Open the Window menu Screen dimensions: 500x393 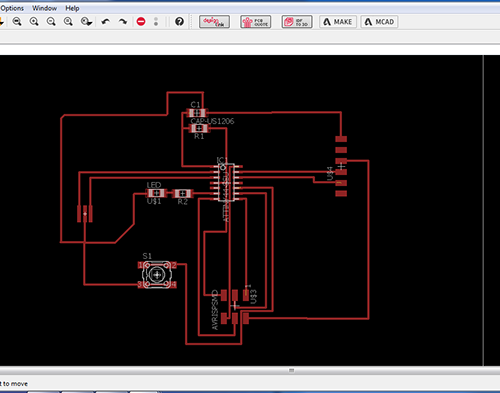(x=44, y=8)
